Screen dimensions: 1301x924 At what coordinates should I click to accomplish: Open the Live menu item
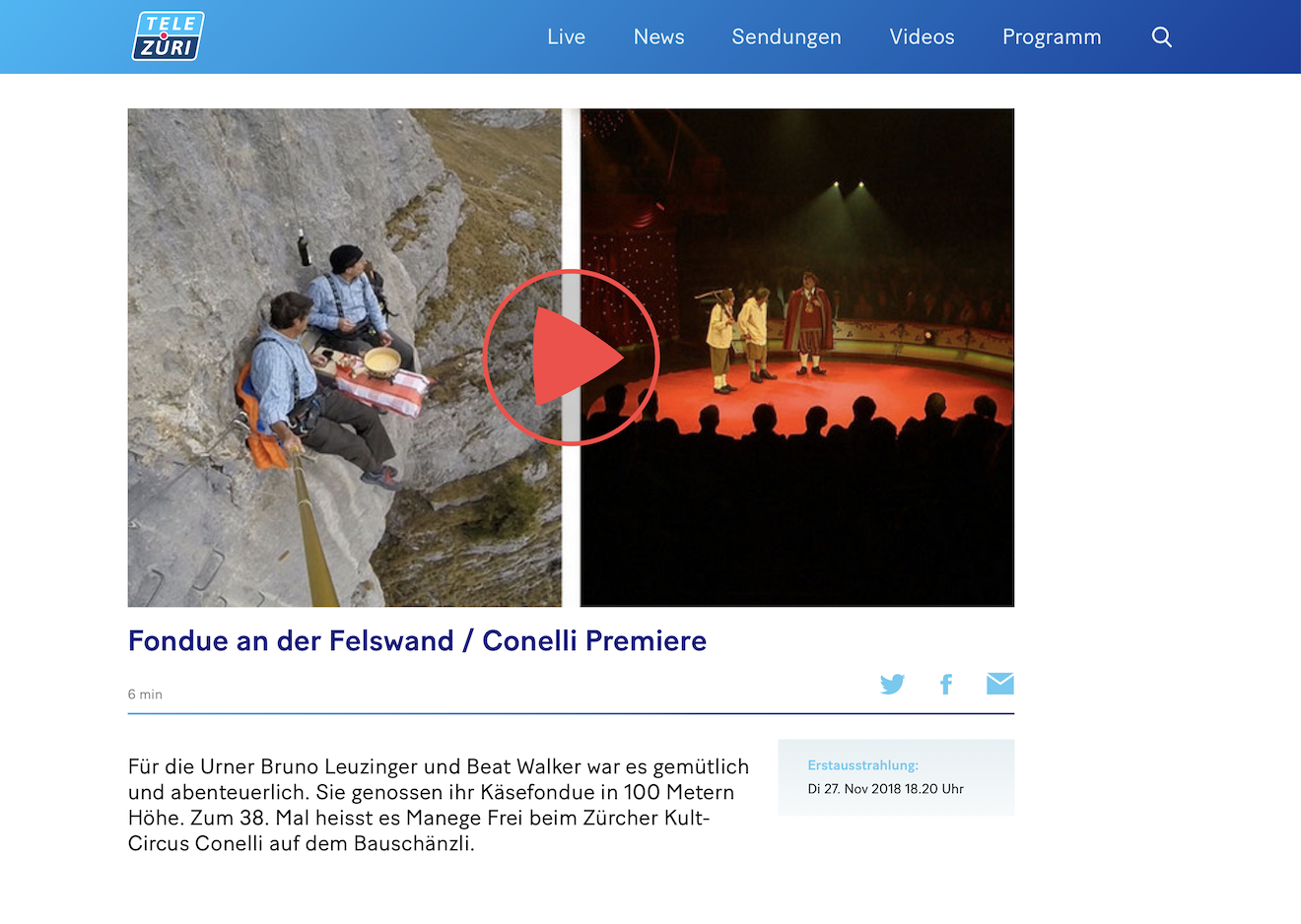coord(567,36)
